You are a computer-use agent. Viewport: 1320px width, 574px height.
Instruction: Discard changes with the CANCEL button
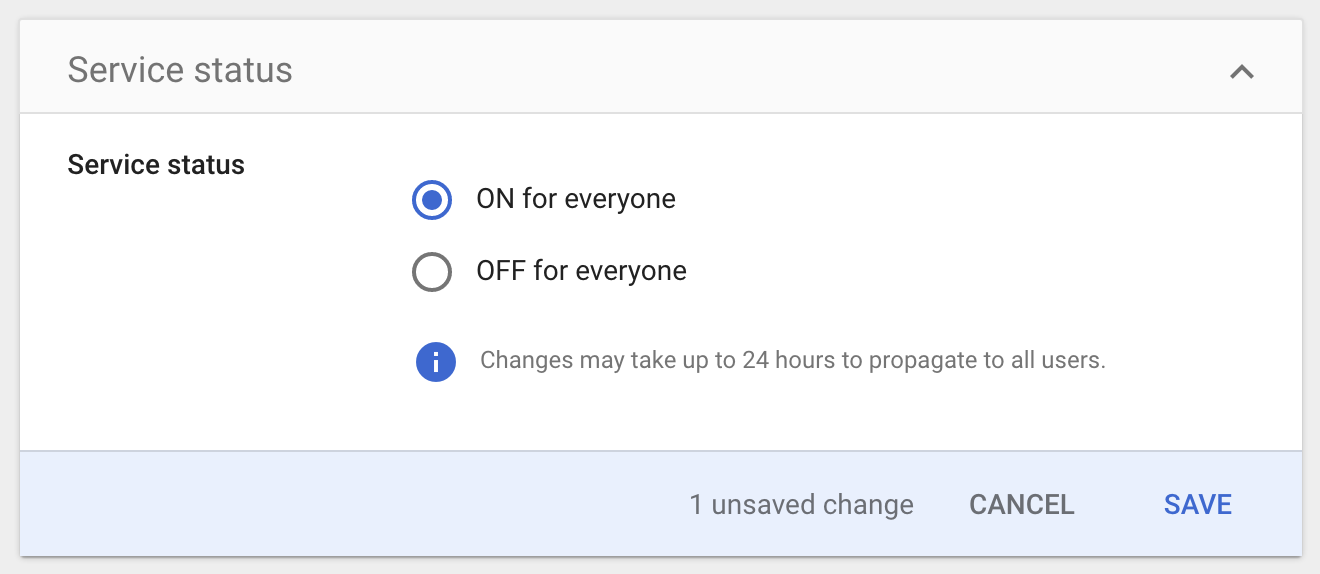tap(1021, 505)
